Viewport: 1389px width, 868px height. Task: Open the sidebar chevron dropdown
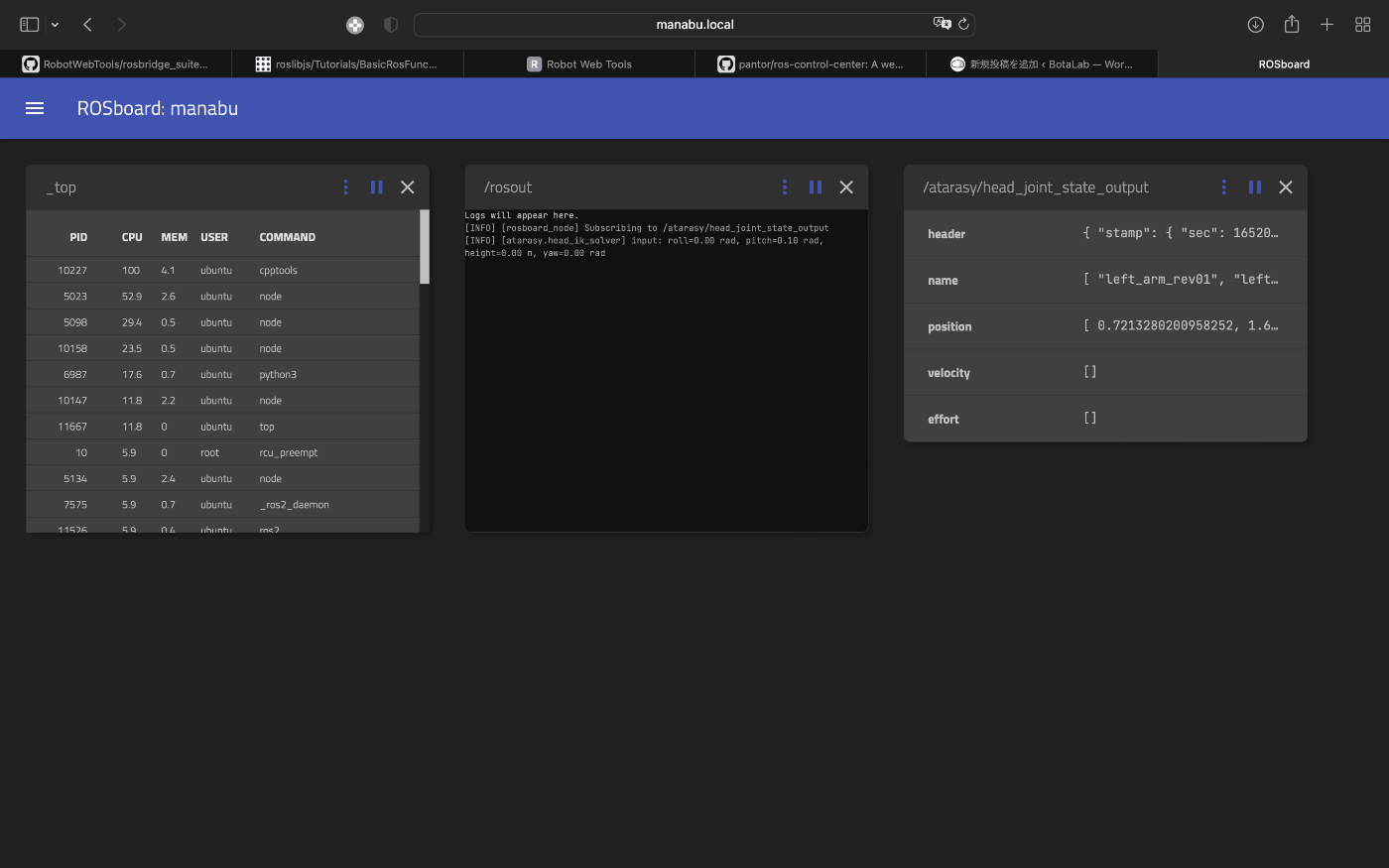(x=55, y=24)
